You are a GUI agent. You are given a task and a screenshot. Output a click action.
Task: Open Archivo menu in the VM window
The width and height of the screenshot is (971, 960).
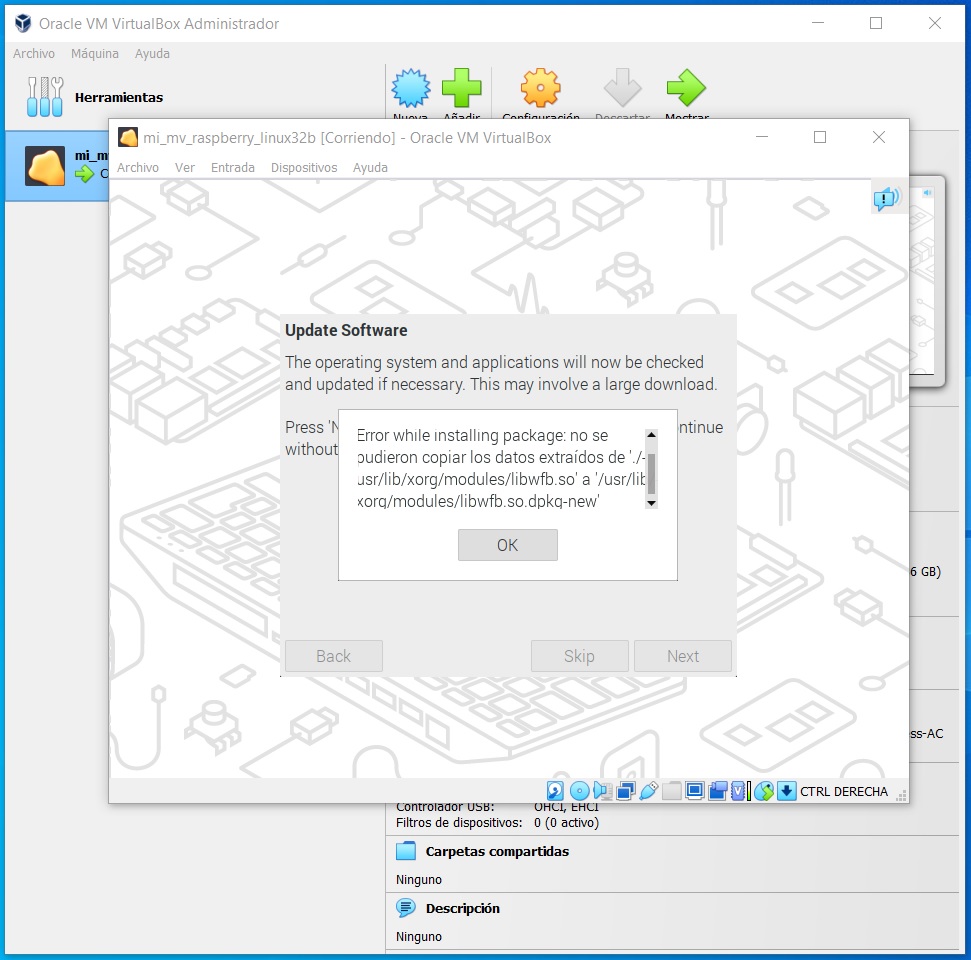[x=138, y=167]
